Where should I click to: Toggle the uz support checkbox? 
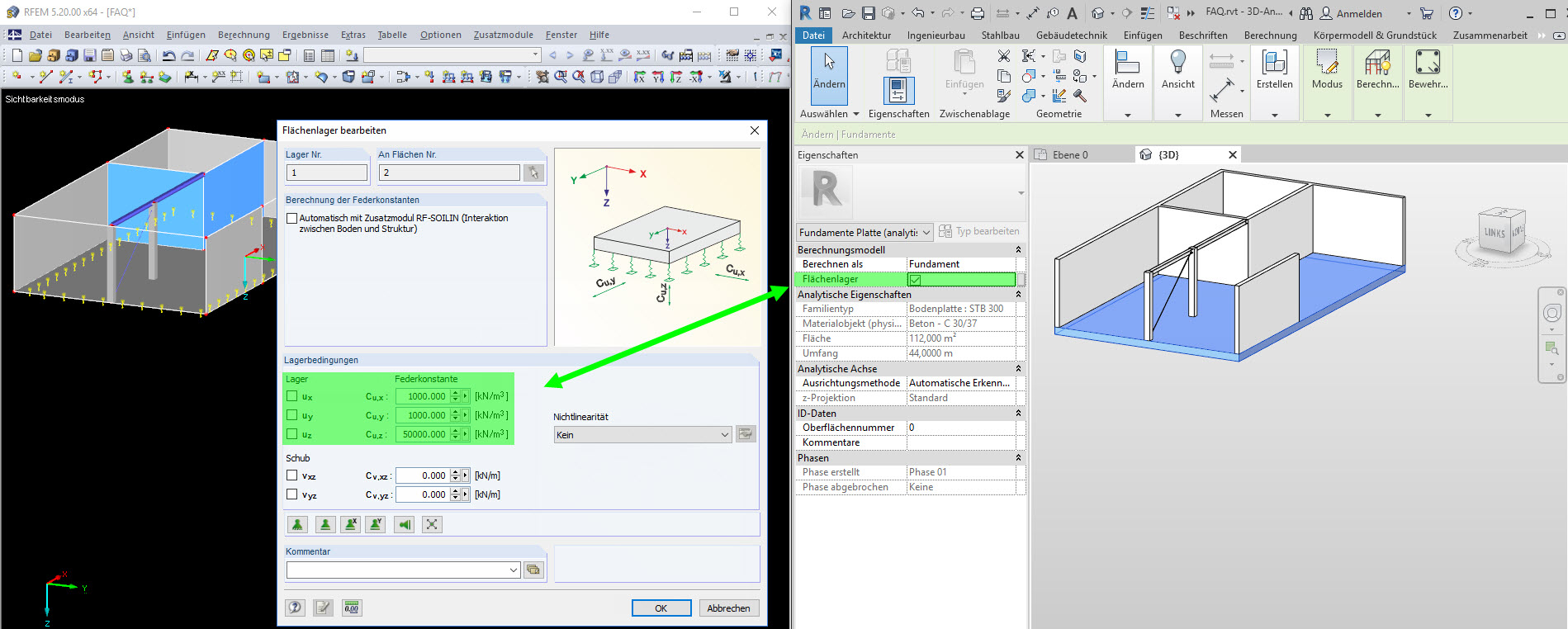291,434
